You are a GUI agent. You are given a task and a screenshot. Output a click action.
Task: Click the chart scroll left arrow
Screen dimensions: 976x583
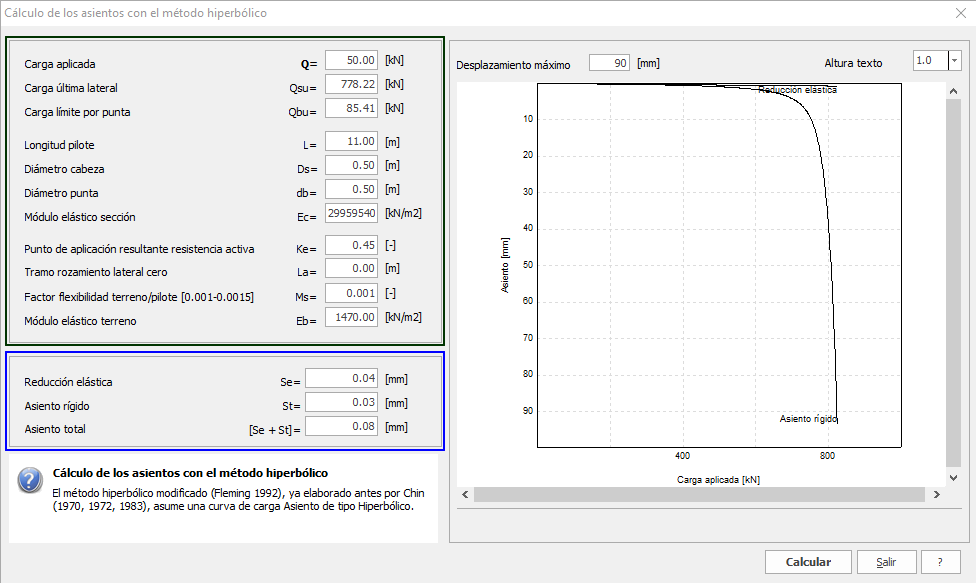click(465, 495)
